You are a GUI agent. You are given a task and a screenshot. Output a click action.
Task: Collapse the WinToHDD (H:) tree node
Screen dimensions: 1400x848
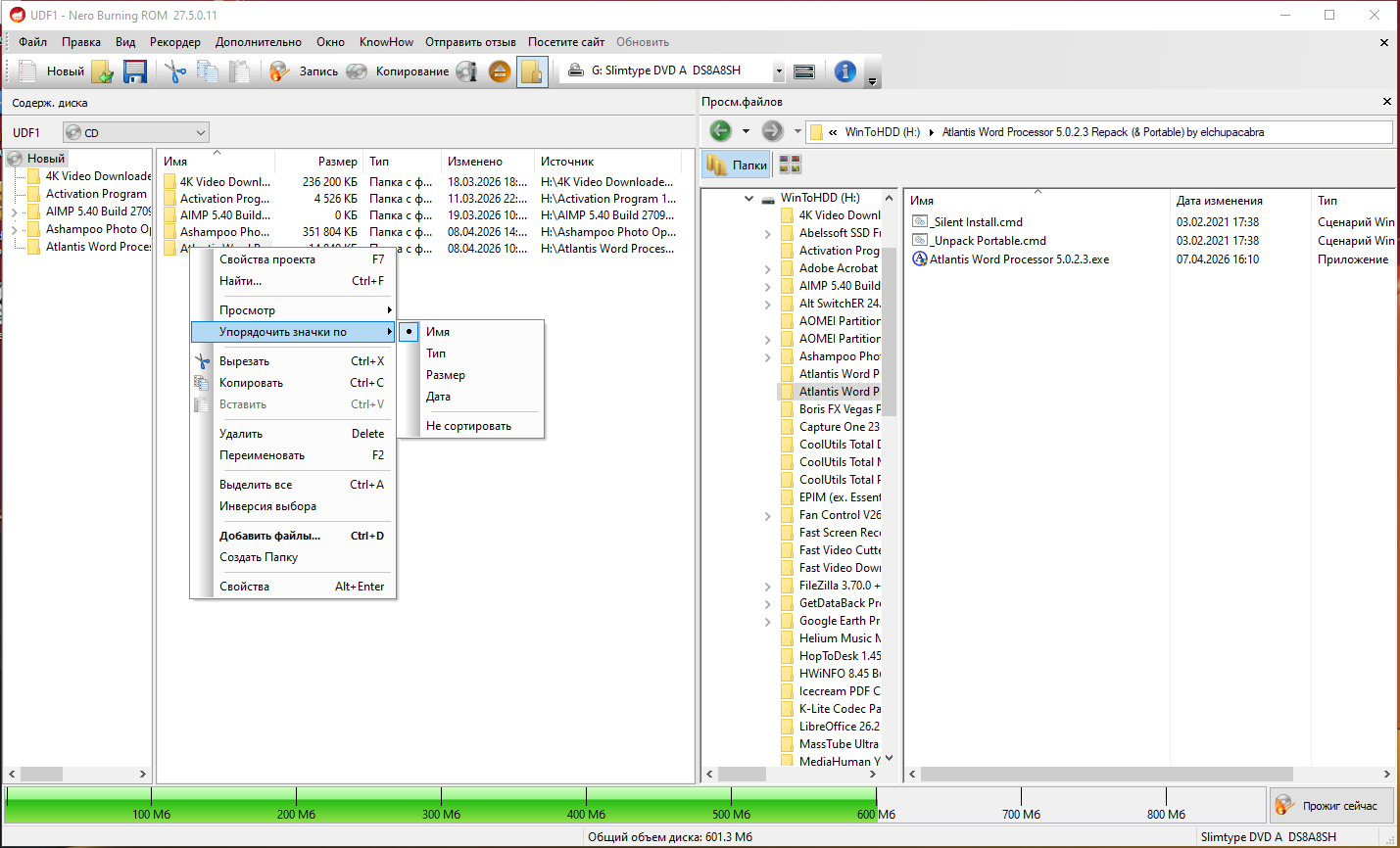749,198
